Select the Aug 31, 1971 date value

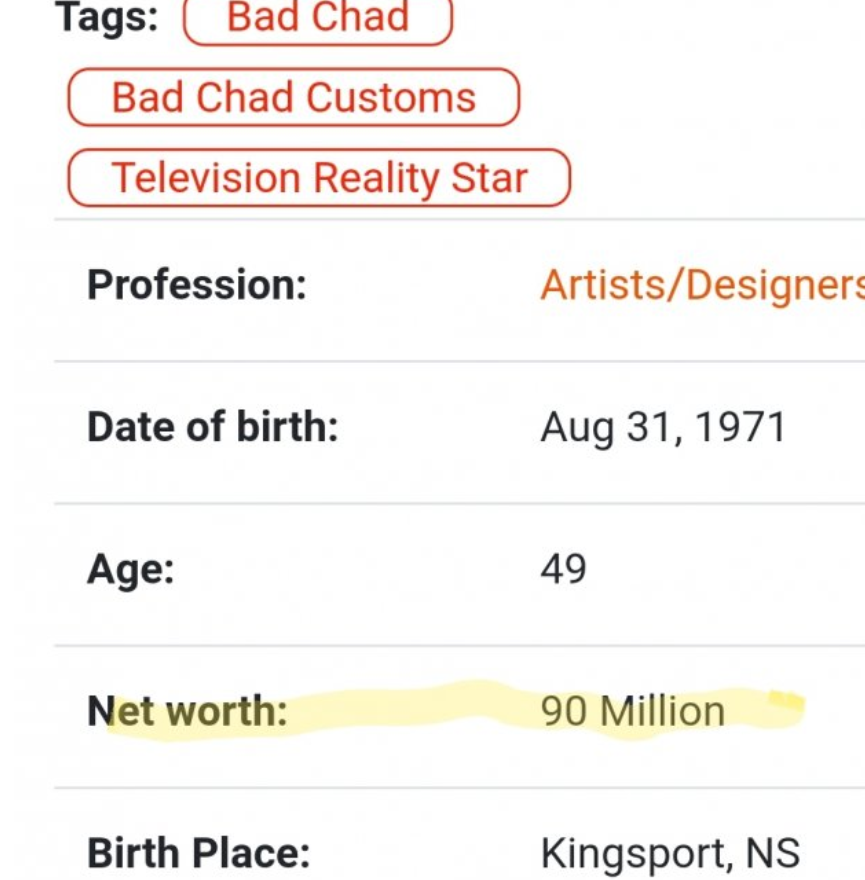tap(663, 427)
